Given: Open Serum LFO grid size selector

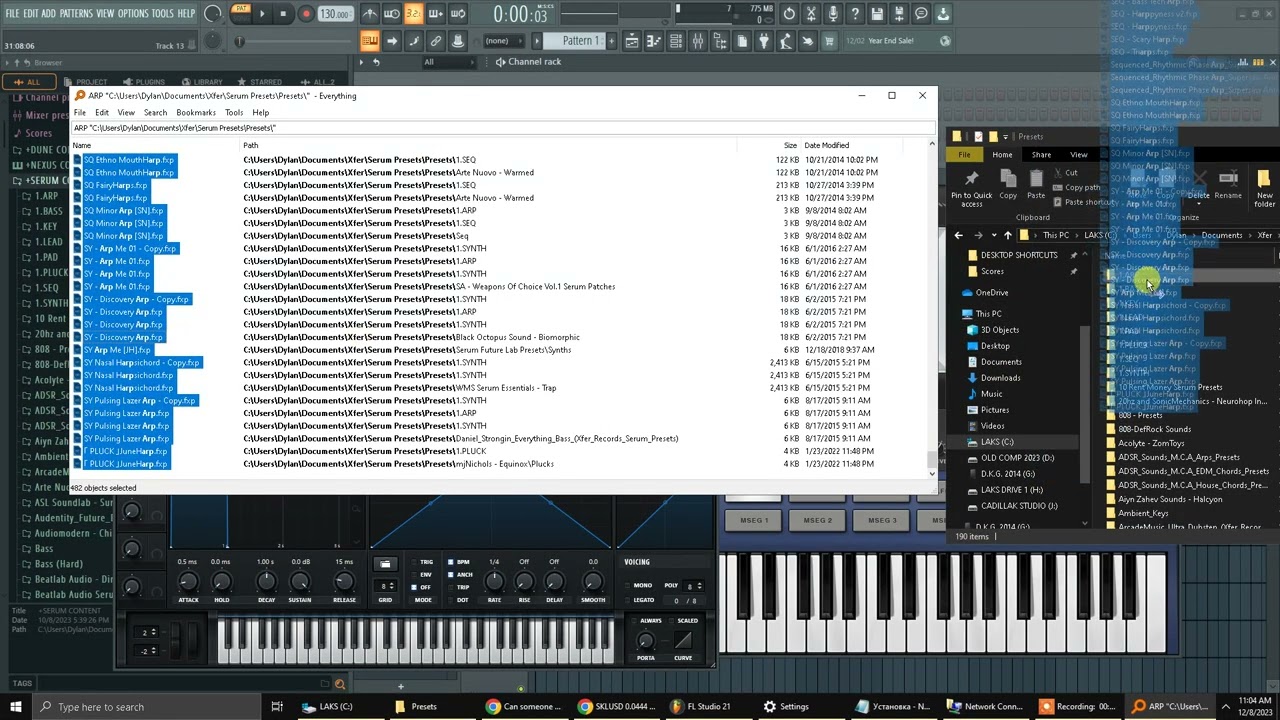Looking at the screenshot, I should click(385, 586).
